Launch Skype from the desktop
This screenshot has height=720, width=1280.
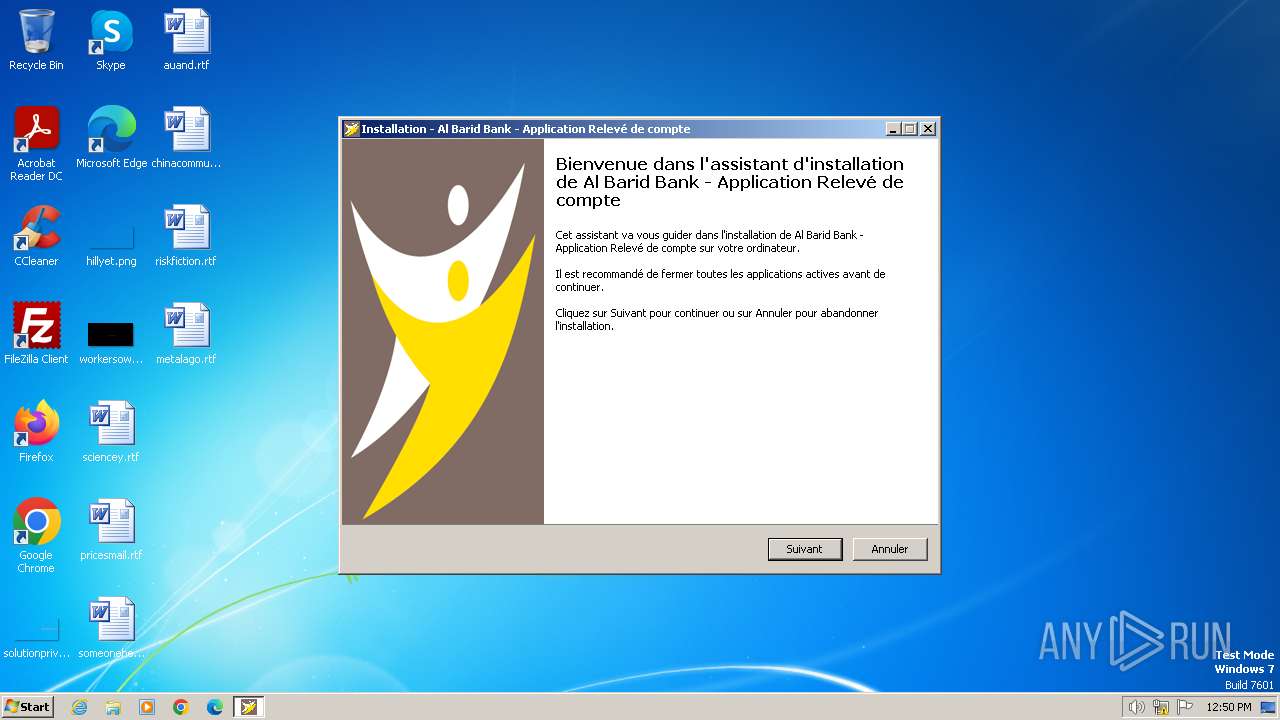pyautogui.click(x=111, y=40)
